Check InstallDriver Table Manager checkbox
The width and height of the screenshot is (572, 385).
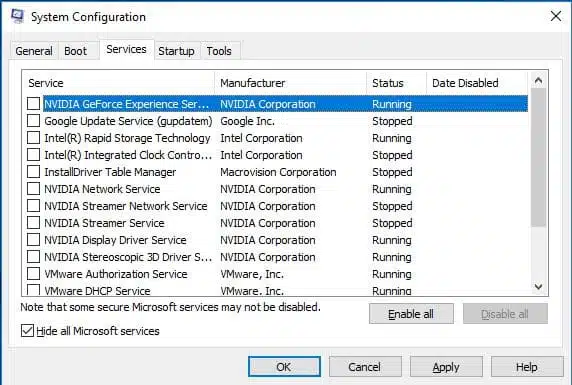point(33,172)
